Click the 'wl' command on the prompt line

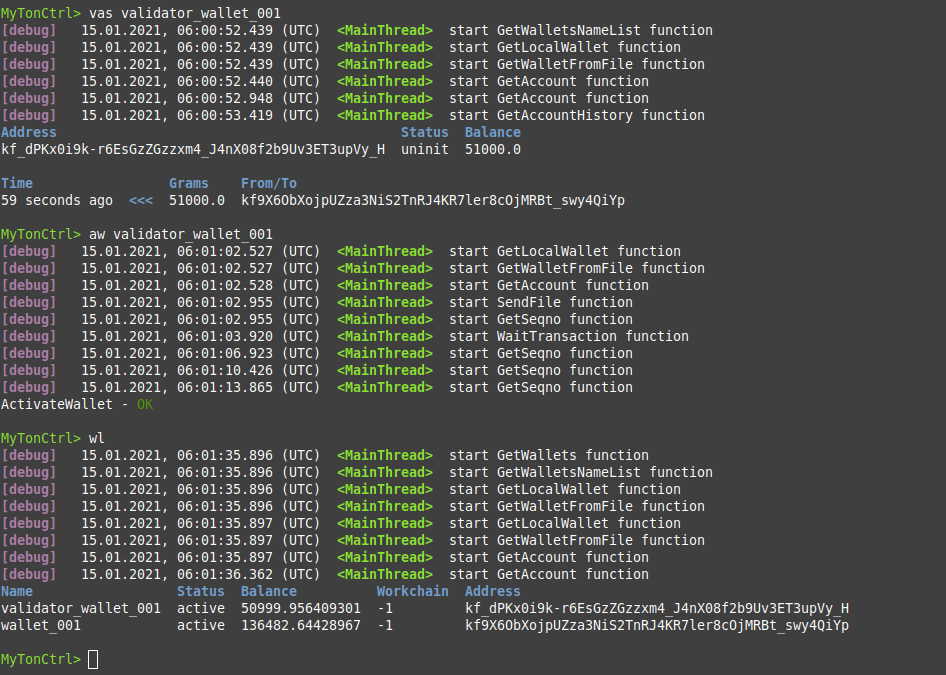(x=97, y=438)
